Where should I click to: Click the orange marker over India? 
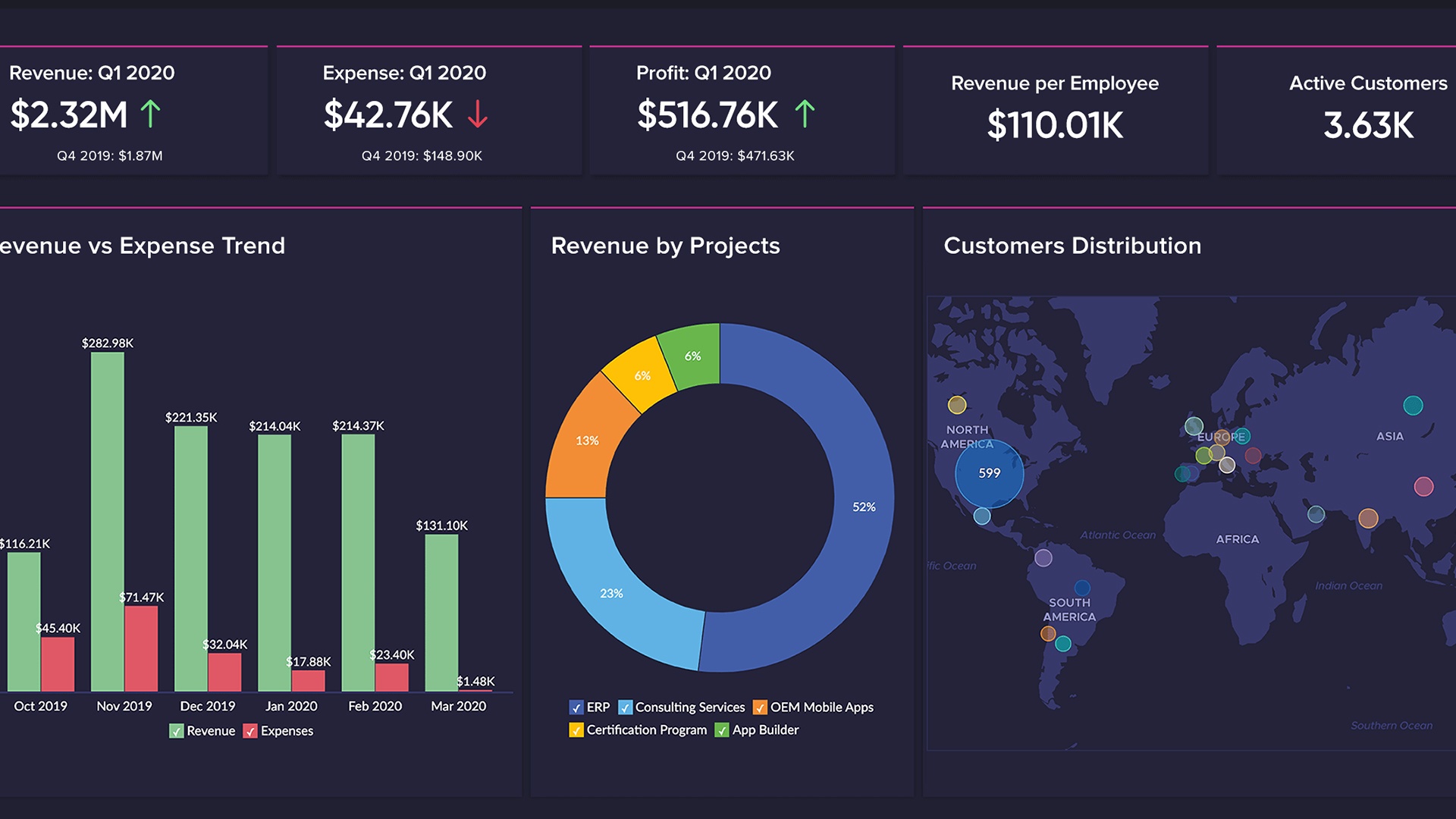1368,518
